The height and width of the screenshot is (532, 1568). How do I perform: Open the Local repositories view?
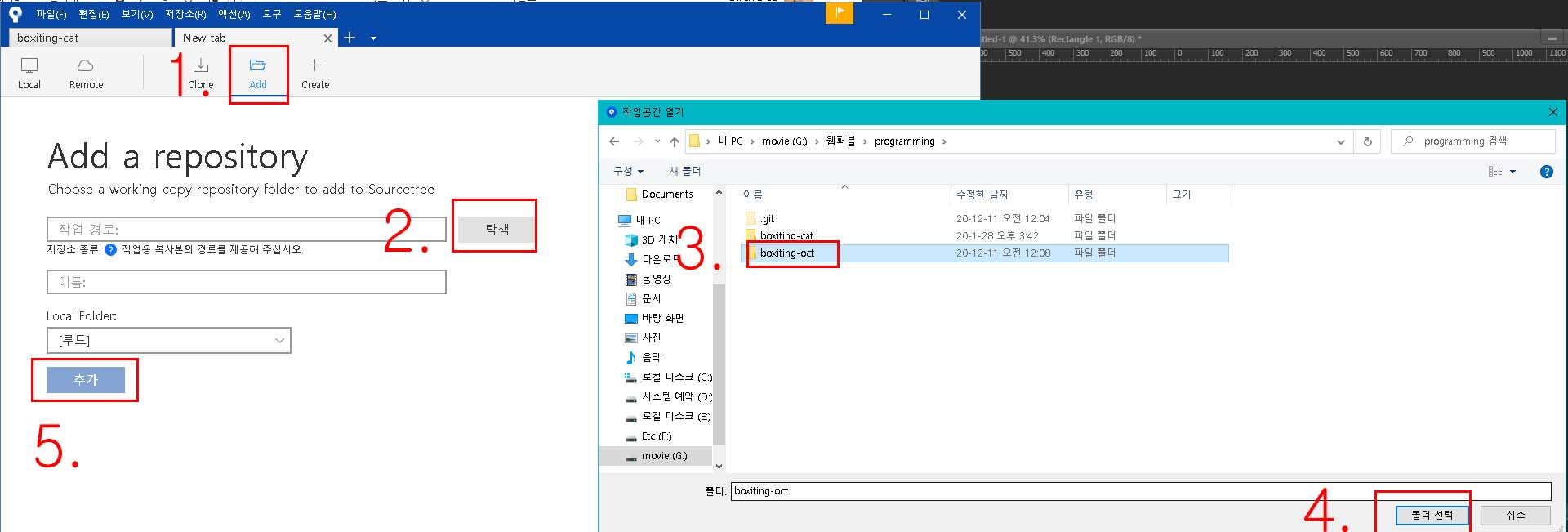click(29, 73)
